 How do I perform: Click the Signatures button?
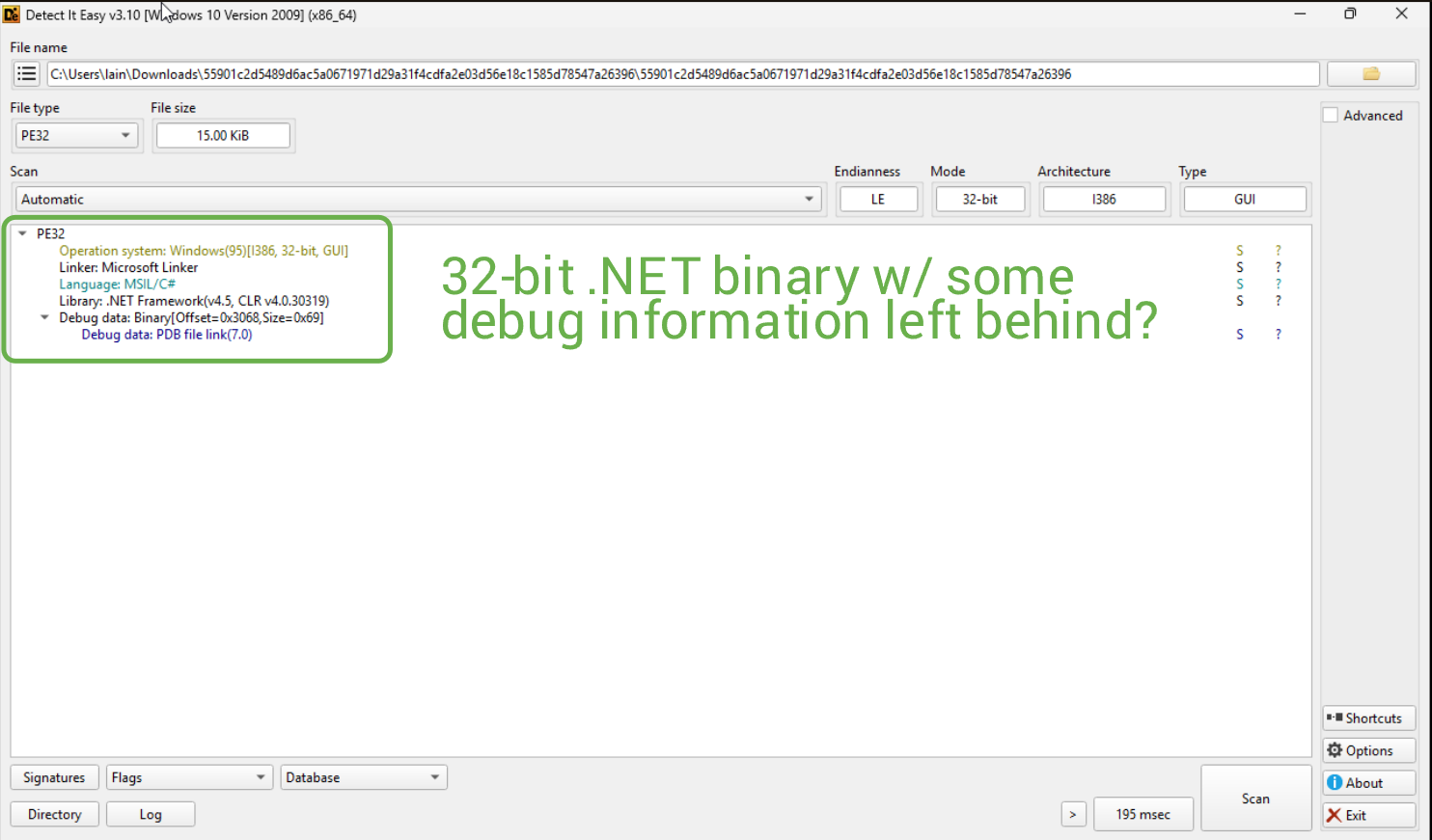tap(54, 777)
